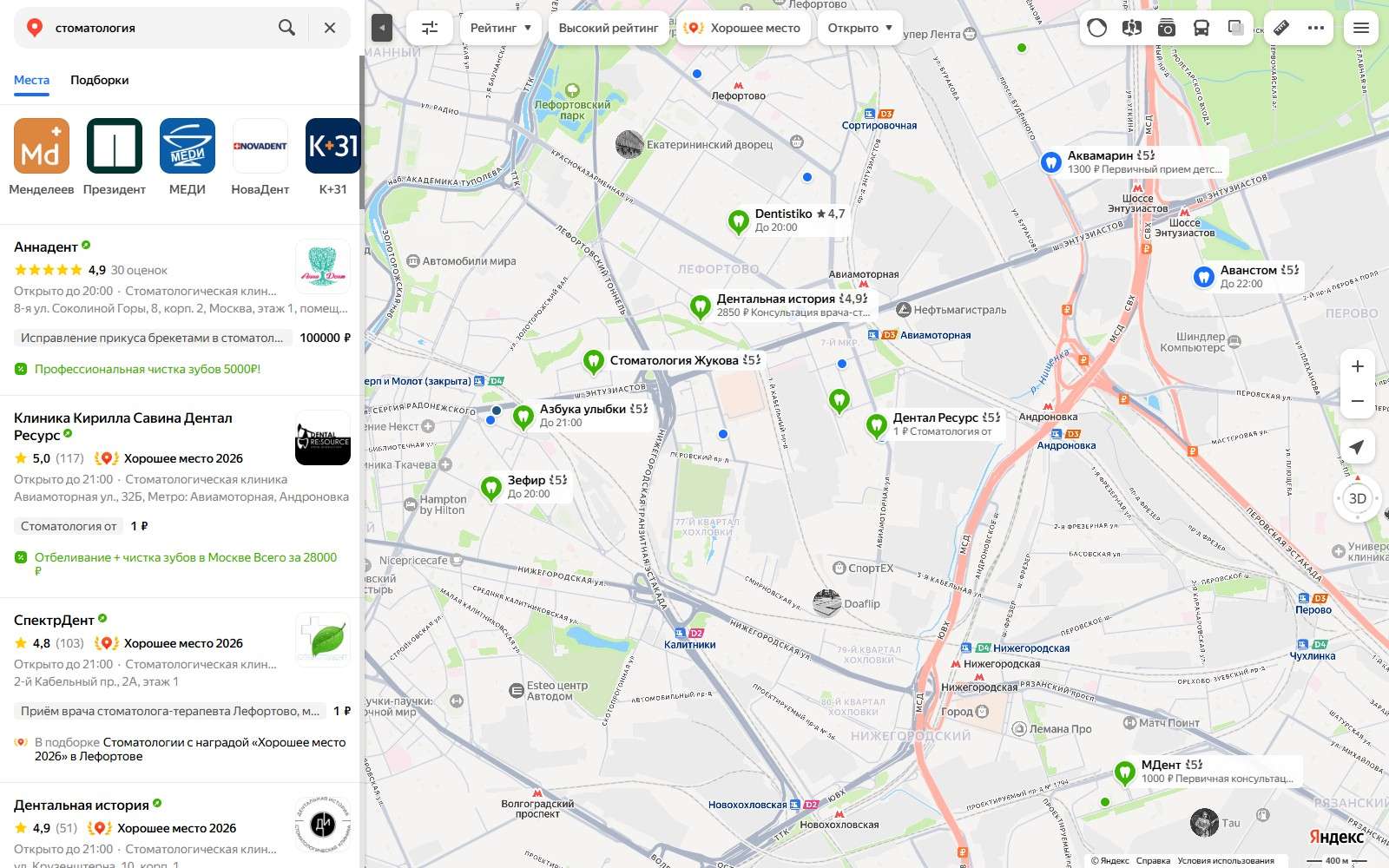This screenshot has width=1389, height=868.
Task: Click the Стоматология от service chip
Action: pos(69,526)
